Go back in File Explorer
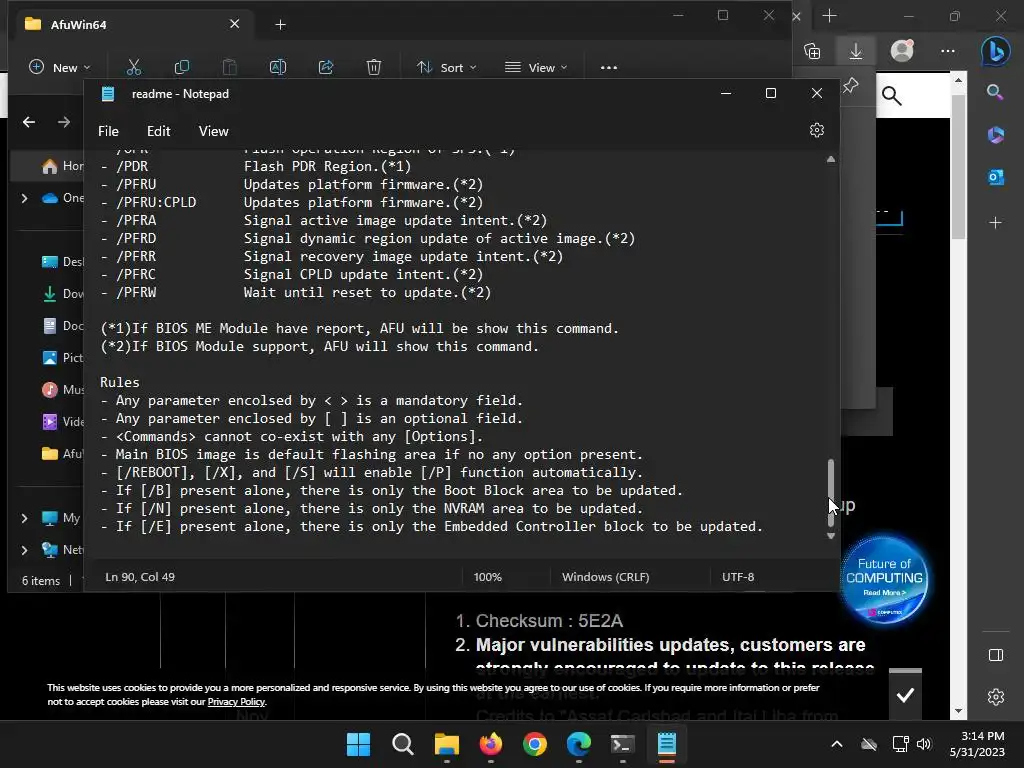Image resolution: width=1024 pixels, height=768 pixels. click(x=29, y=122)
